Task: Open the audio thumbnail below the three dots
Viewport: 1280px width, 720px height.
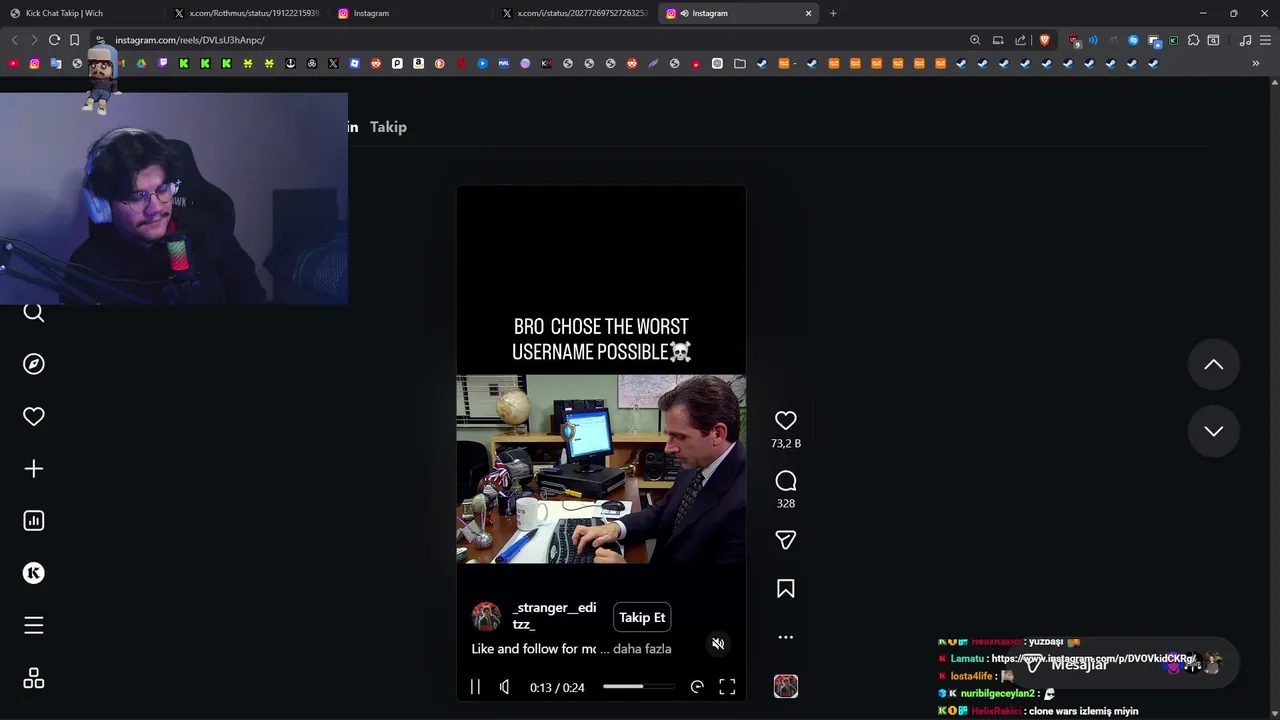Action: (786, 686)
